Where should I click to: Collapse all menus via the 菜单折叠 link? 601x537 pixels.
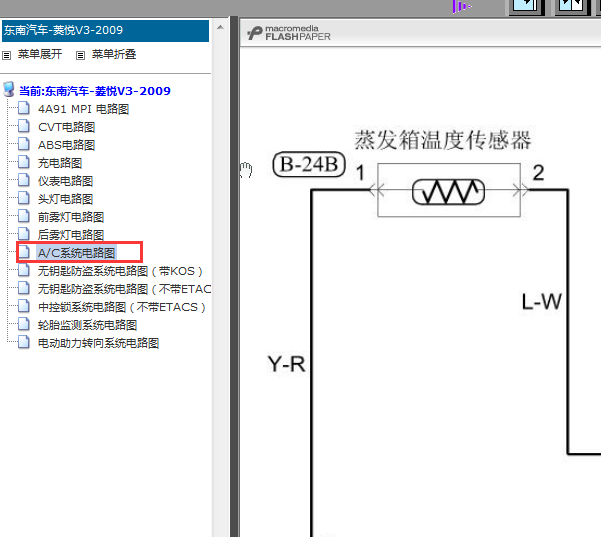[114, 54]
